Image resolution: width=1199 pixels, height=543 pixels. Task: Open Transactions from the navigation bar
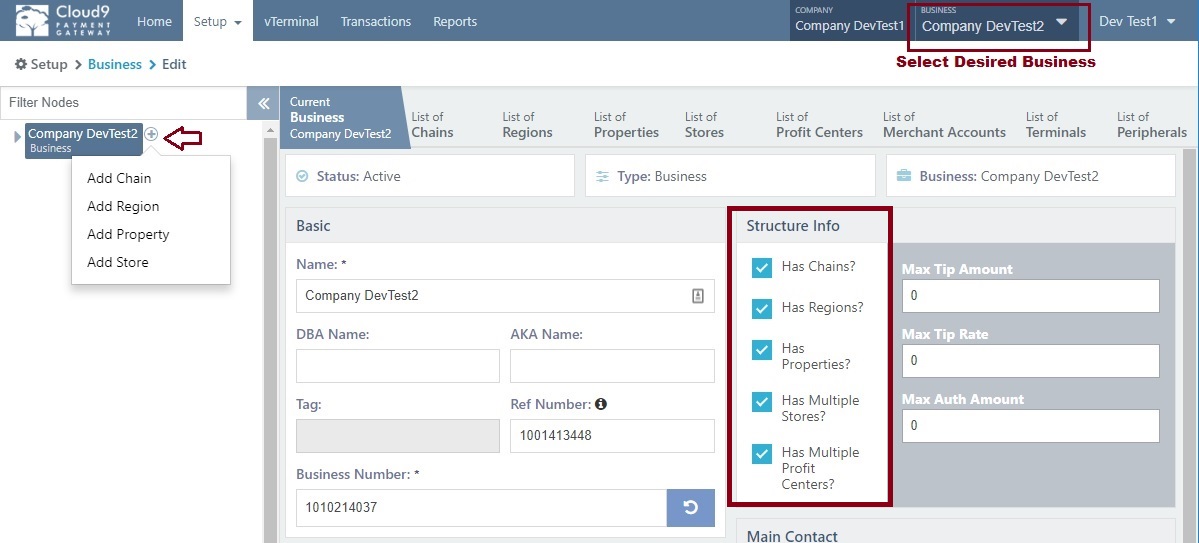375,21
